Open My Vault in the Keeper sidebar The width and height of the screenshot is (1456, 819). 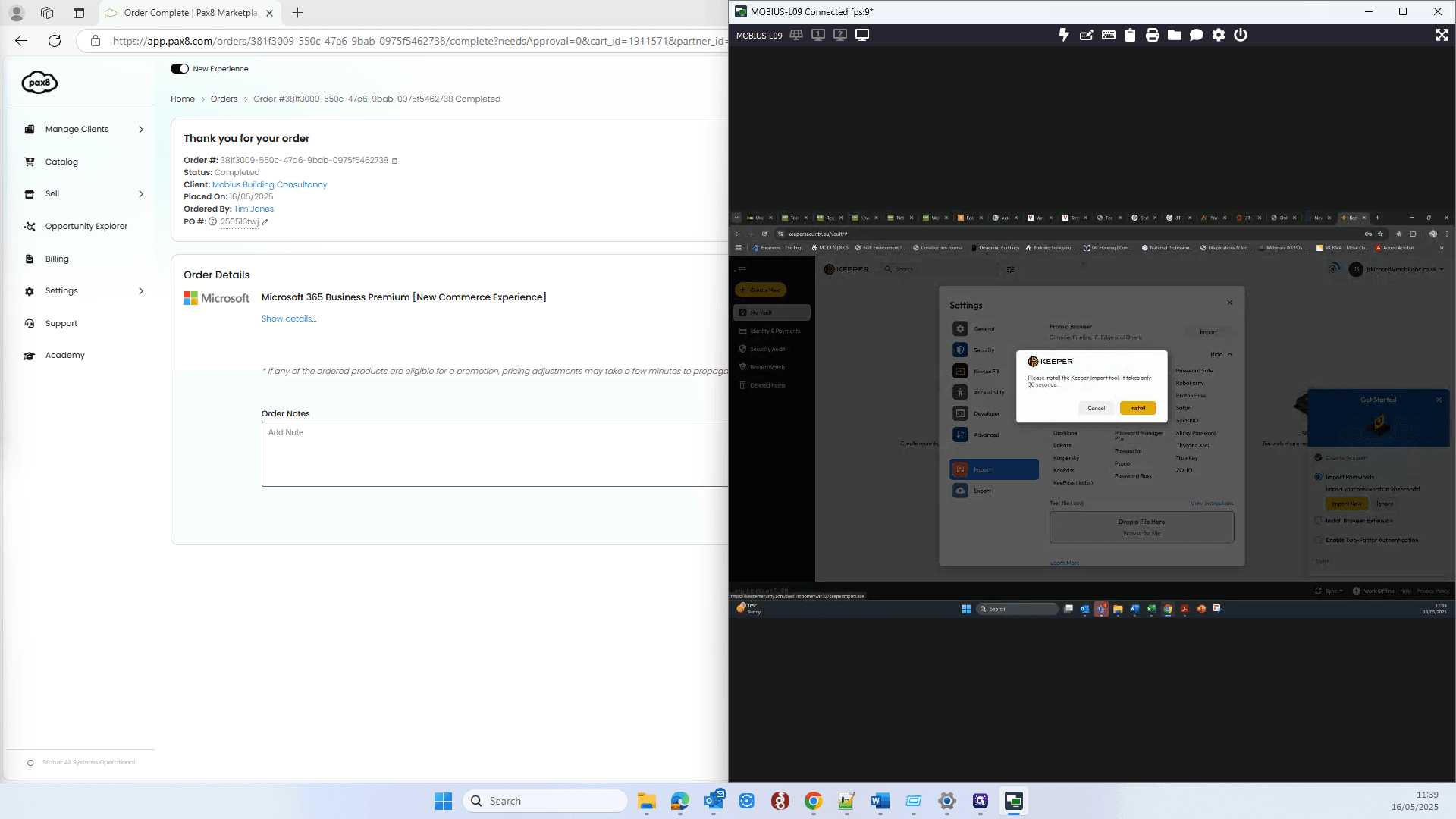coord(772,312)
